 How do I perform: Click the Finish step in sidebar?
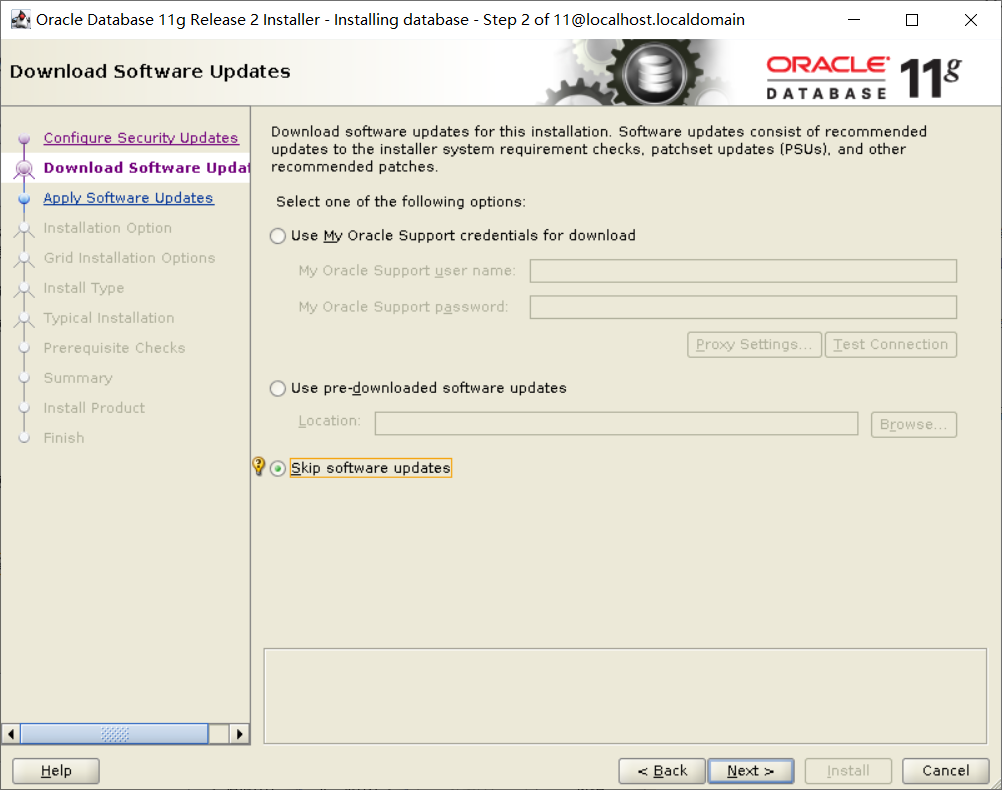(x=64, y=438)
